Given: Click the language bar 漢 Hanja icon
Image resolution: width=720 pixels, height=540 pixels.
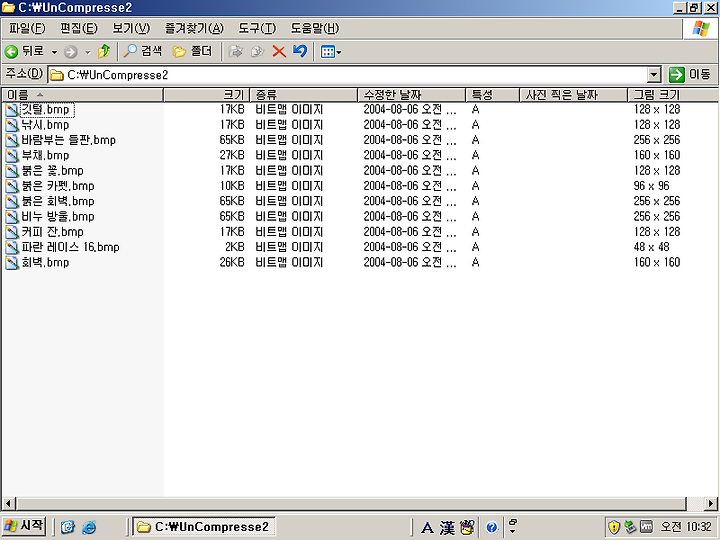Looking at the screenshot, I should click(447, 528).
